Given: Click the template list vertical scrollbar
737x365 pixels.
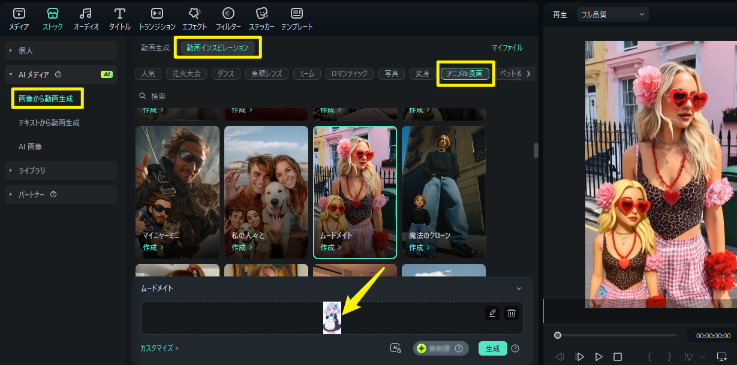Looking at the screenshot, I should pos(535,151).
